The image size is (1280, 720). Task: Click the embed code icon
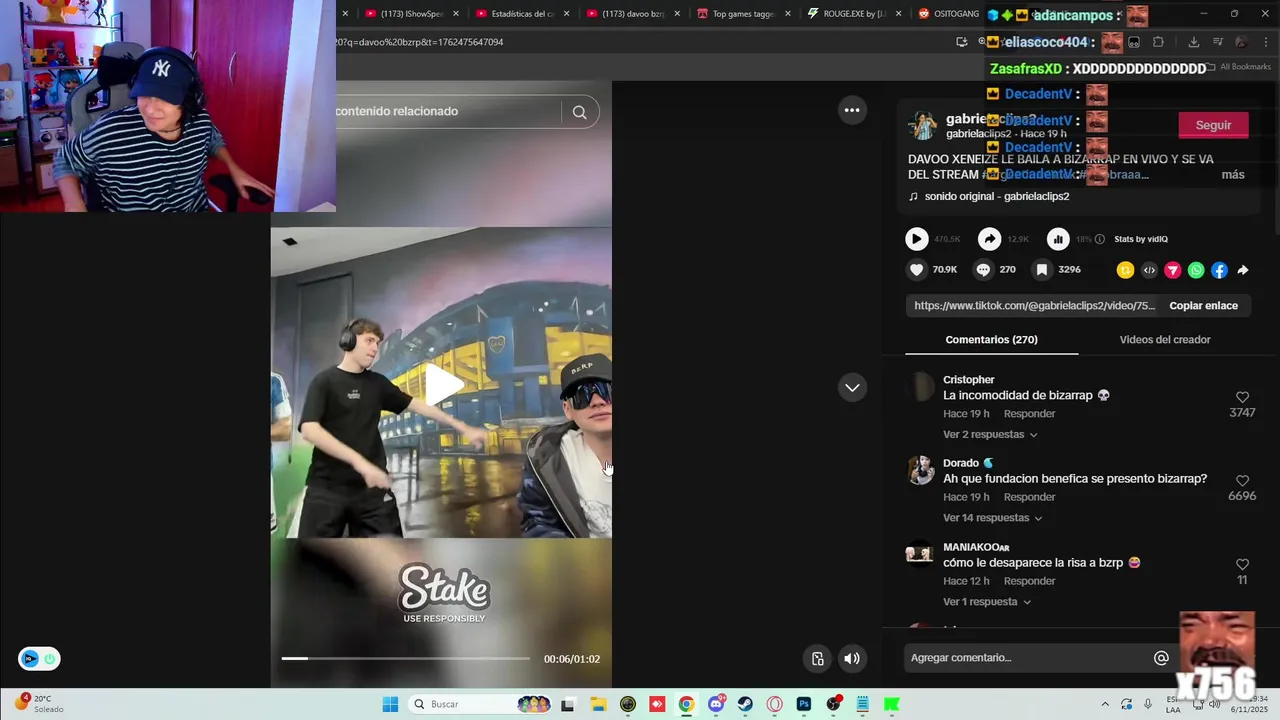(x=1149, y=270)
